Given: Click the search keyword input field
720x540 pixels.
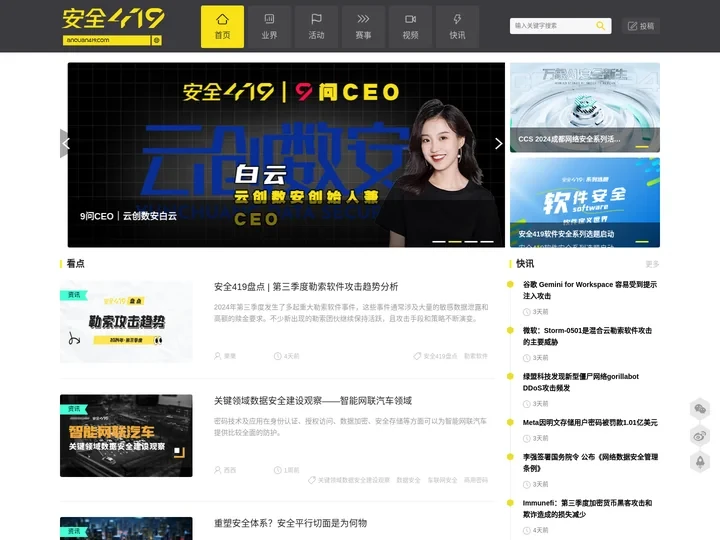Looking at the screenshot, I should [553, 26].
